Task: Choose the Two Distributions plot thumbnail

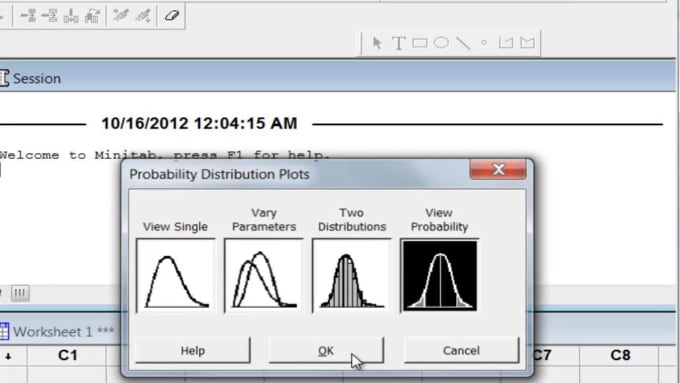Action: (351, 275)
